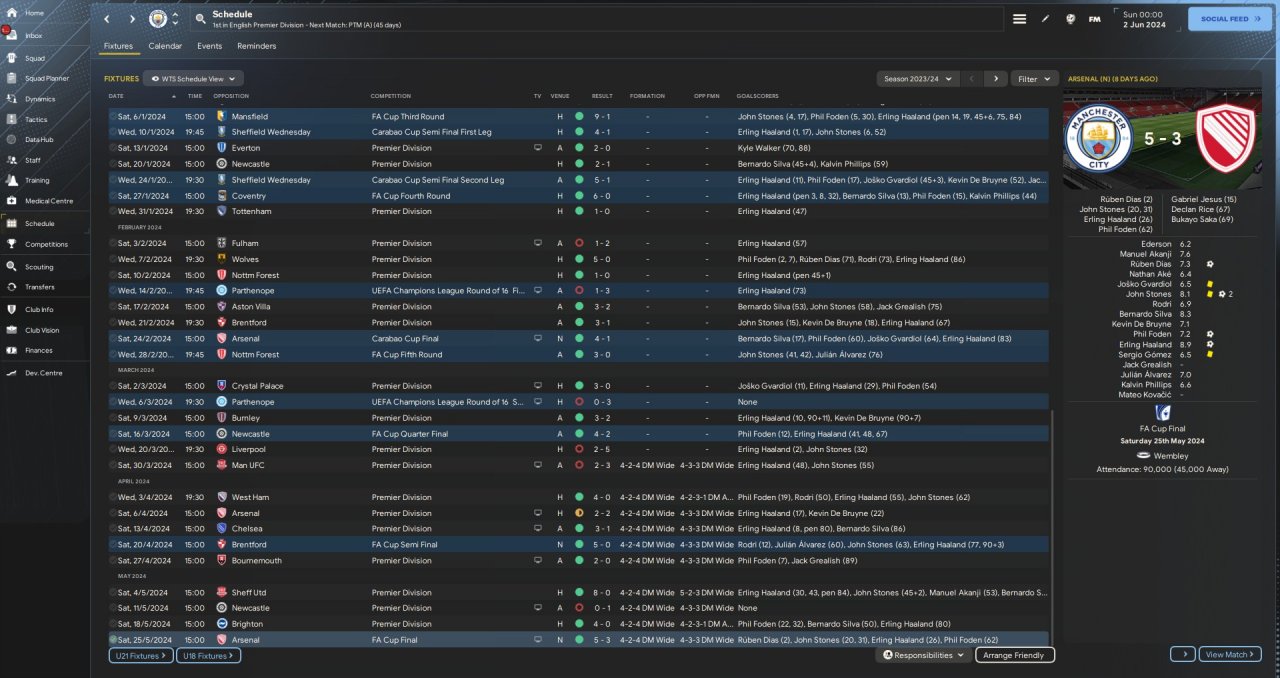Viewport: 1280px width, 678px height.
Task: Click the arrow button beside View Match
Action: 1183,654
